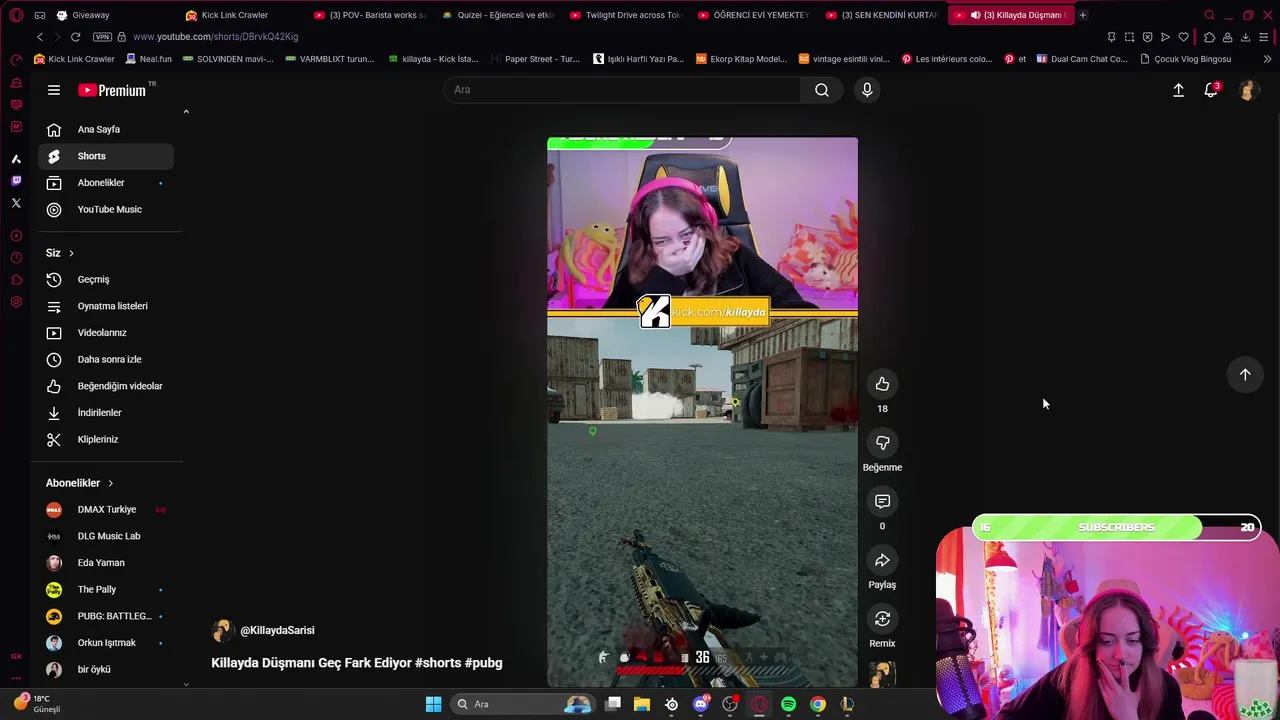Toggle the VPN badge in address bar

102,37
